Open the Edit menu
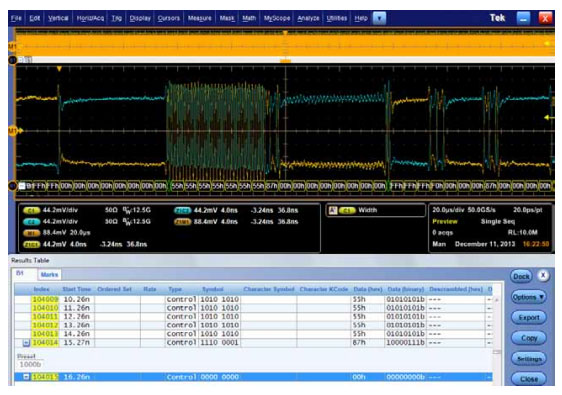Viewport: 562px width, 395px height. (34, 18)
